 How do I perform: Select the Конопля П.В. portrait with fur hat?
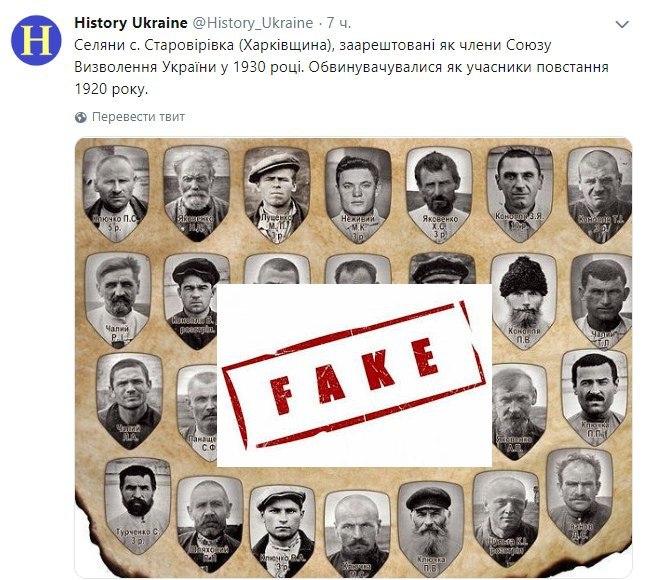[524, 301]
